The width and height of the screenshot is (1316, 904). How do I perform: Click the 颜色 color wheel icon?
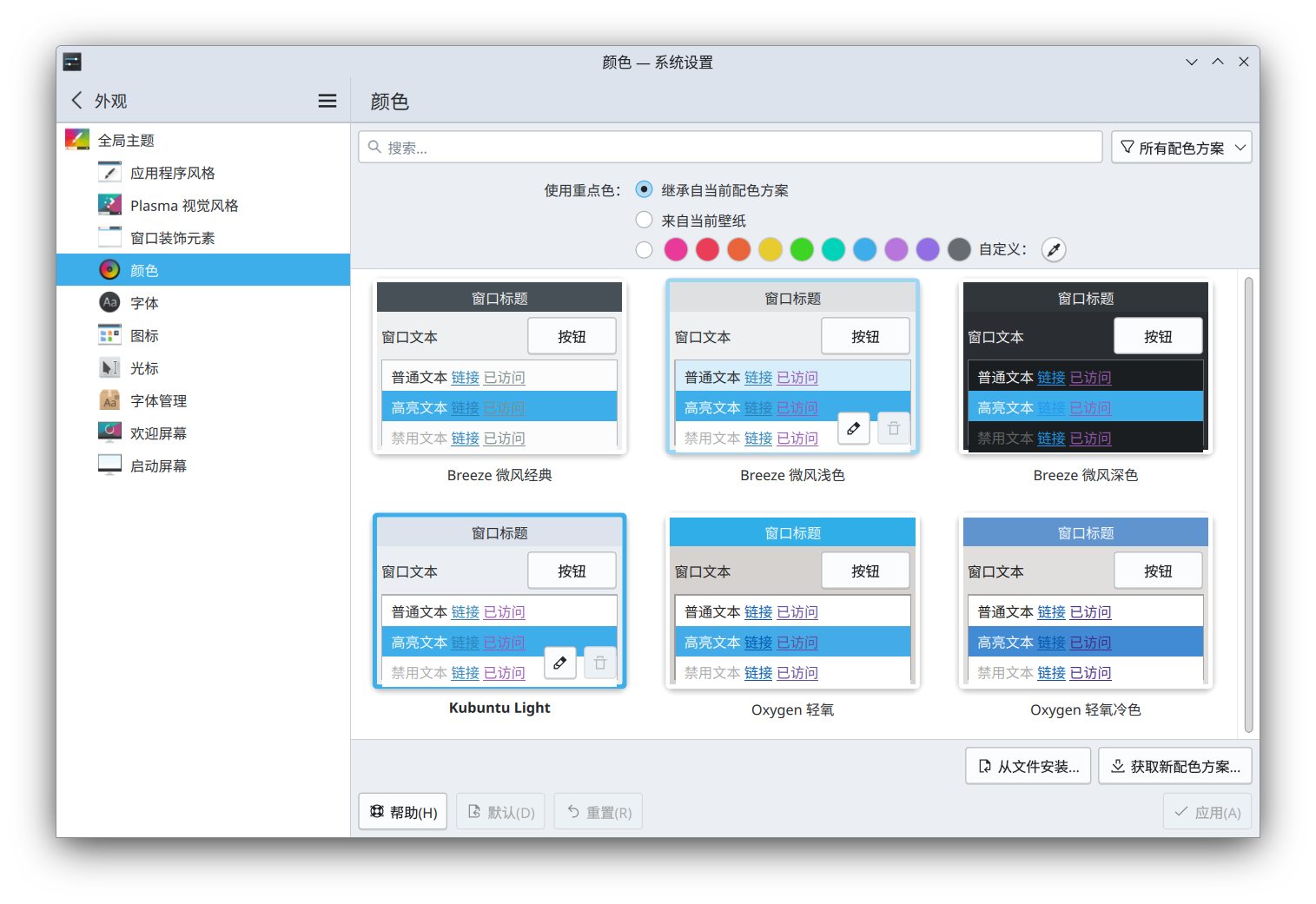(x=109, y=270)
